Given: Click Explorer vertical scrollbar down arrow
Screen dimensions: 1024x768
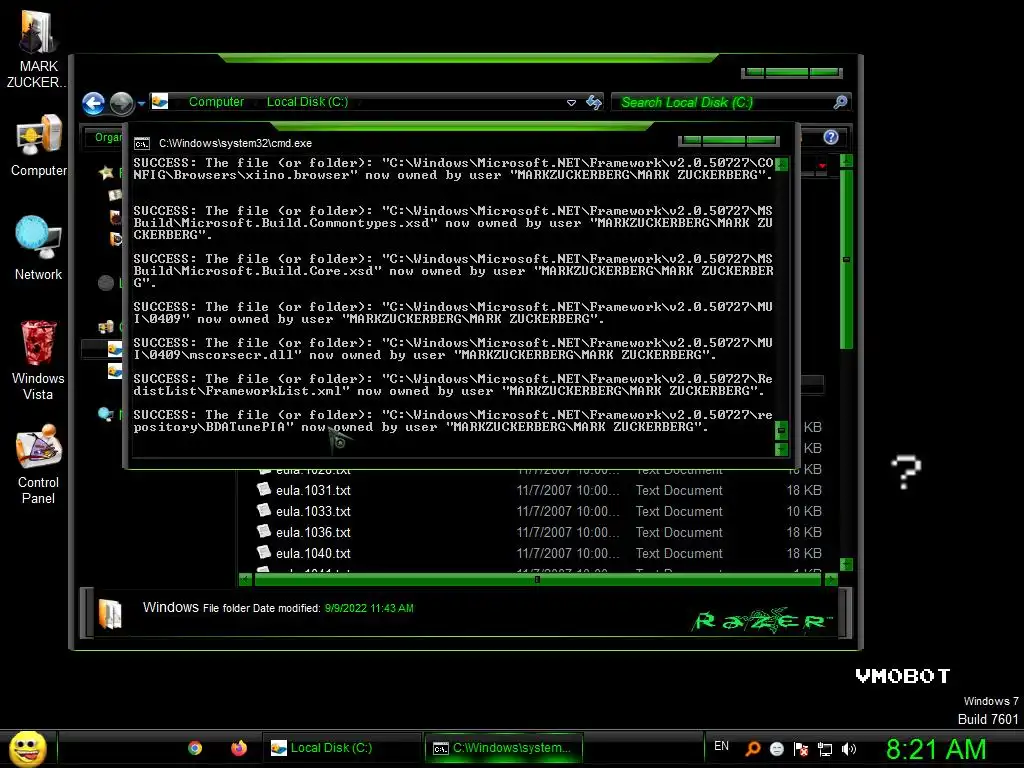Looking at the screenshot, I should (x=846, y=564).
